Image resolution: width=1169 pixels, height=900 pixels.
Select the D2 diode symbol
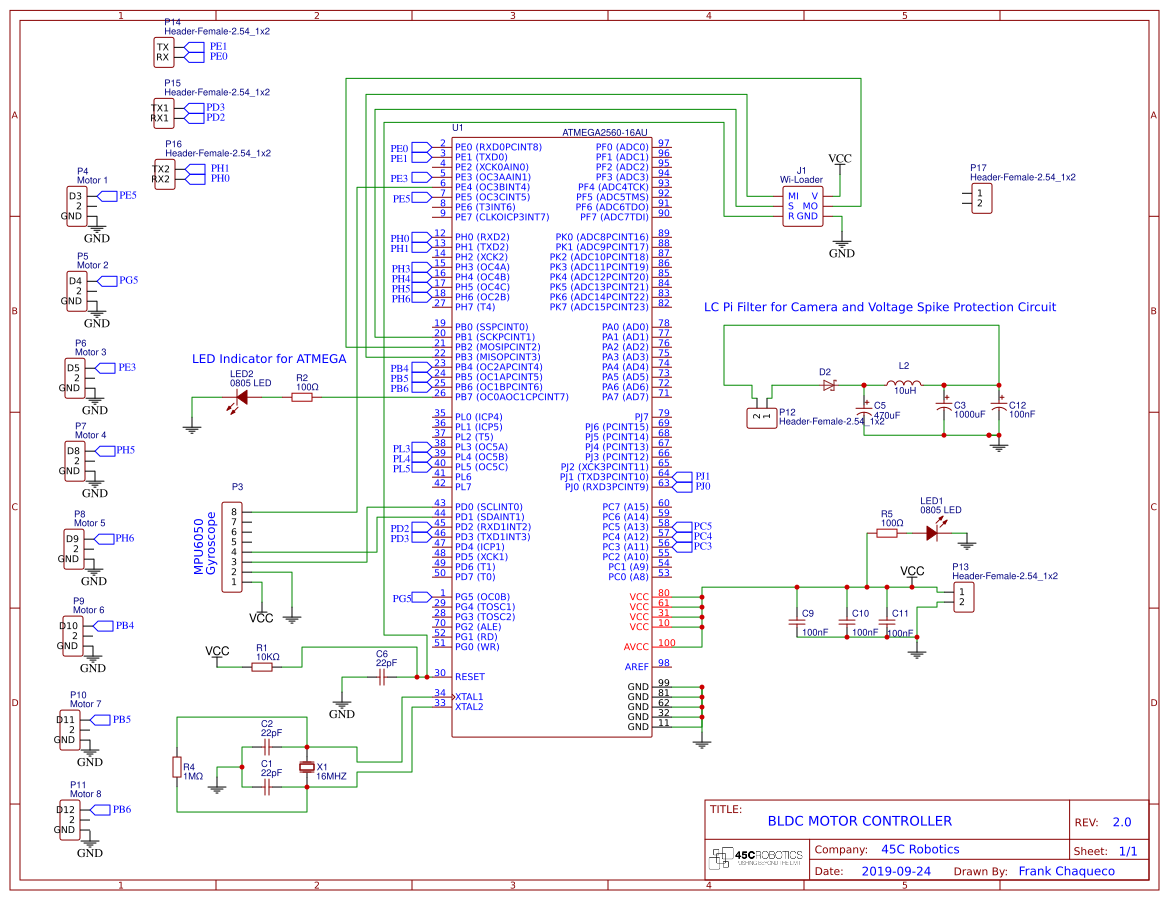pos(828,383)
